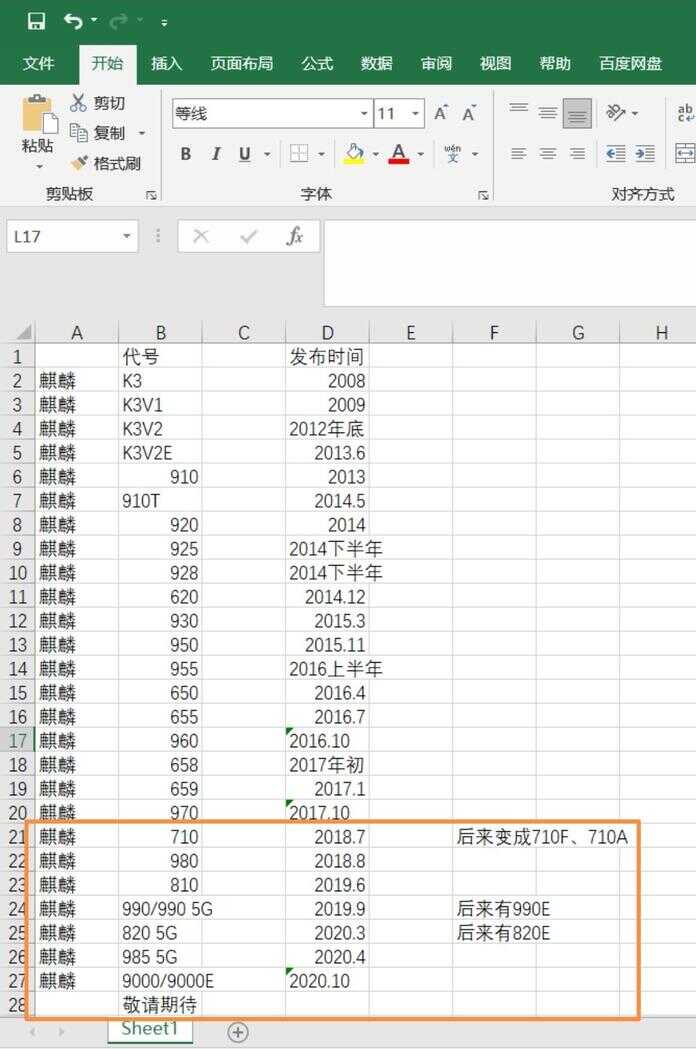This screenshot has width=696, height=1049.
Task: Click the merge and center icon
Action: click(x=685, y=153)
